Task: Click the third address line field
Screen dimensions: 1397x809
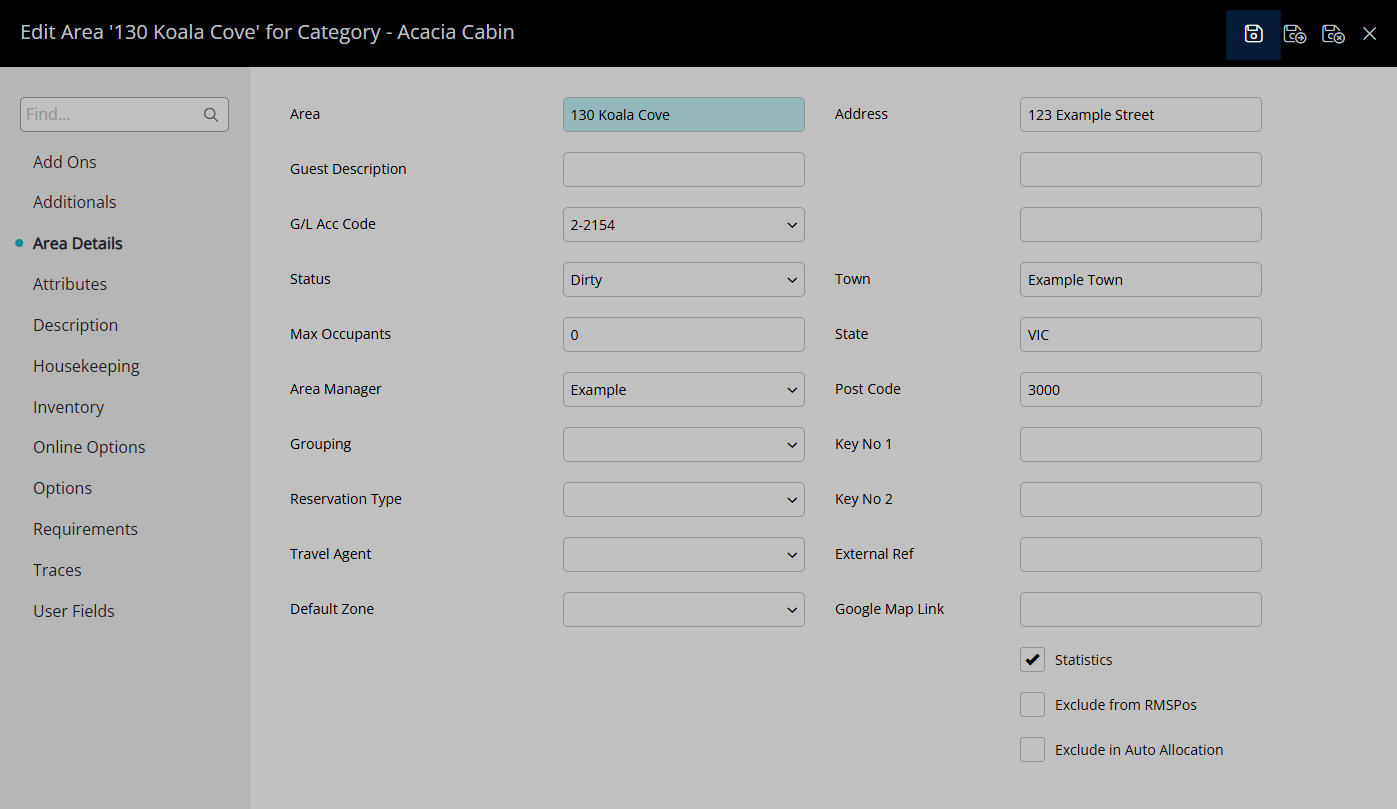Action: [x=1141, y=225]
